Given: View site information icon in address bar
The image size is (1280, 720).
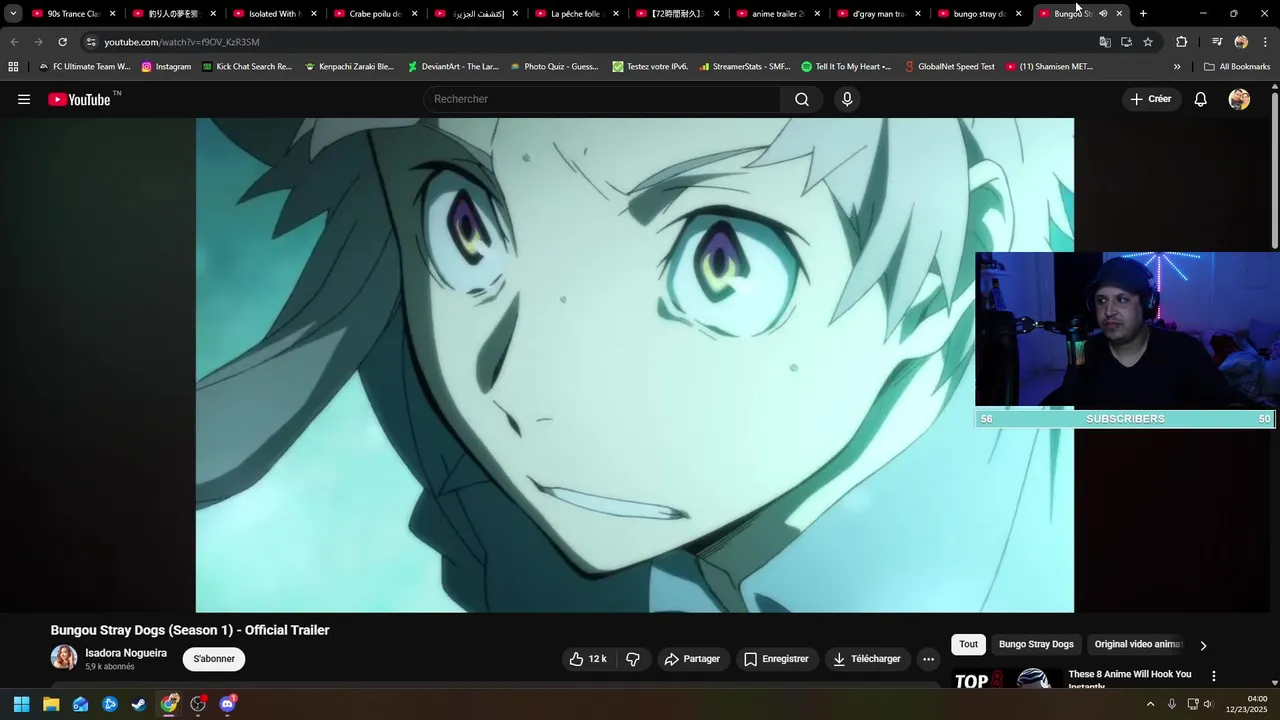Looking at the screenshot, I should [91, 42].
